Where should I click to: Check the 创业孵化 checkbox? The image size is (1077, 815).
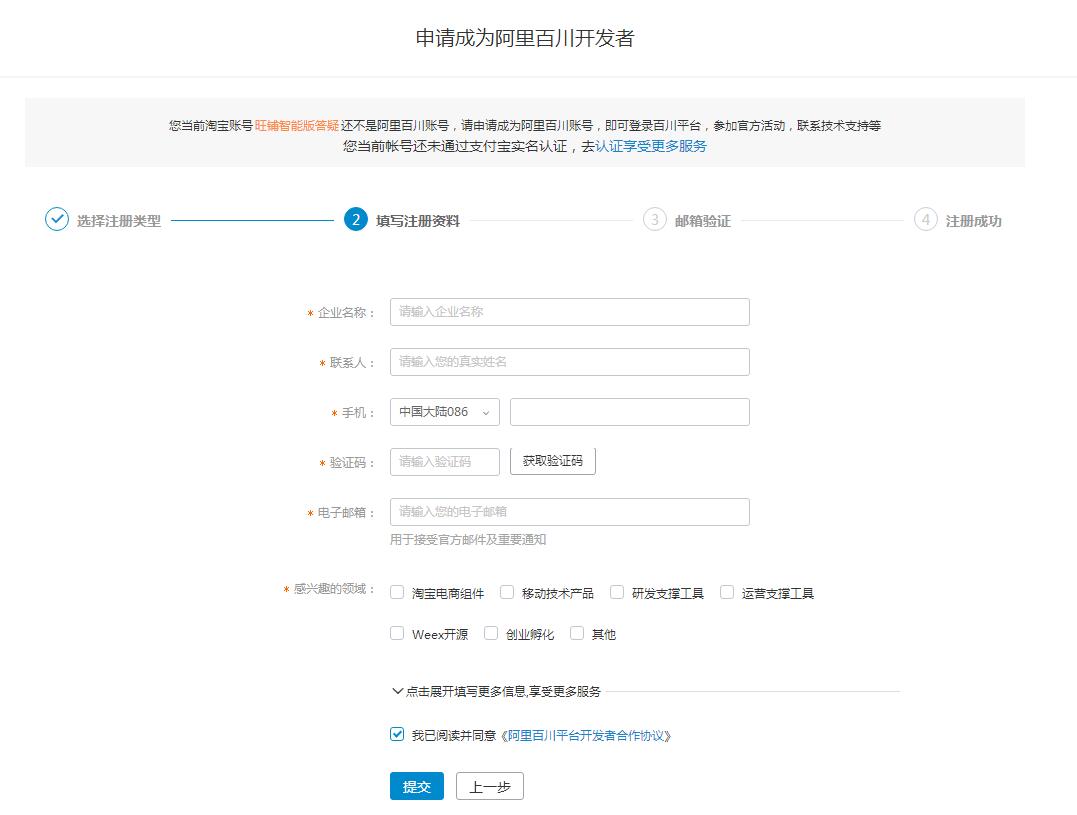click(x=490, y=633)
